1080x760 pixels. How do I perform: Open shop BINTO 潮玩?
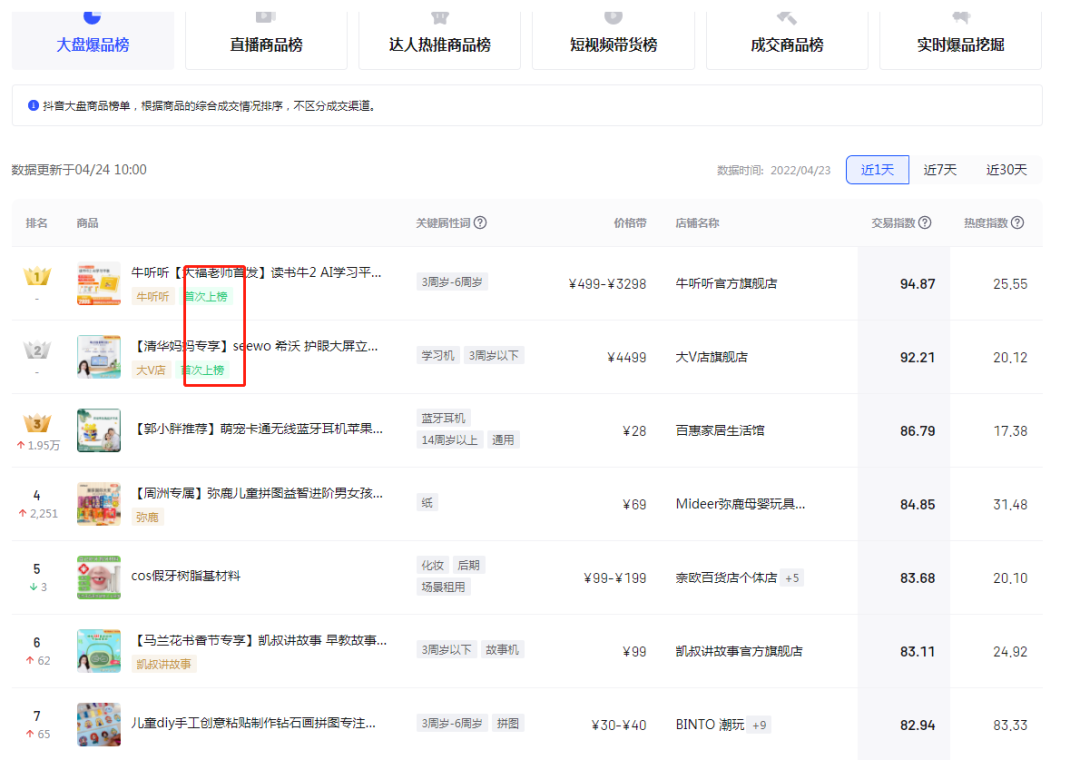click(x=709, y=724)
